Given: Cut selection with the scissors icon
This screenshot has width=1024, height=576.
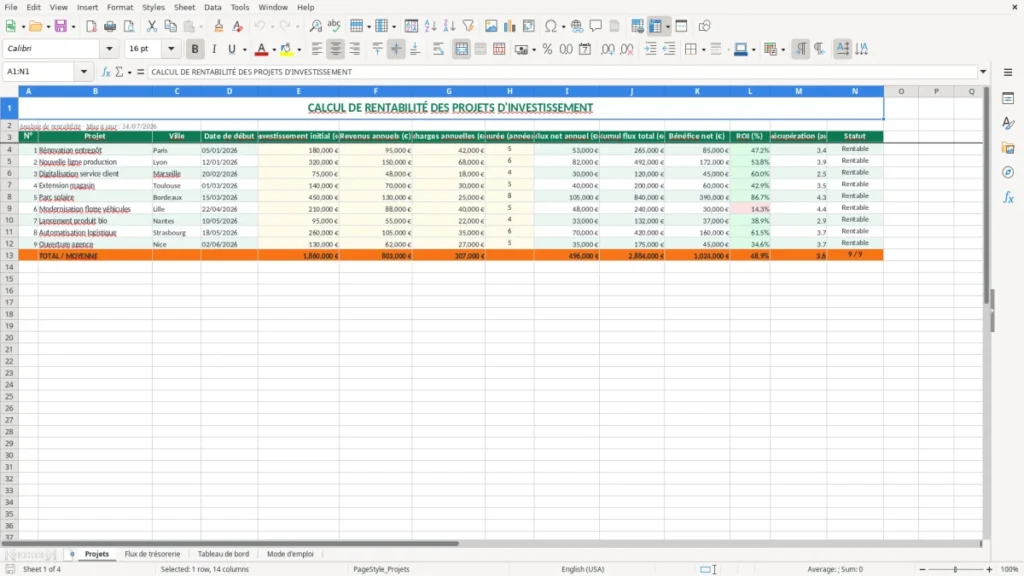Looking at the screenshot, I should coord(152,26).
